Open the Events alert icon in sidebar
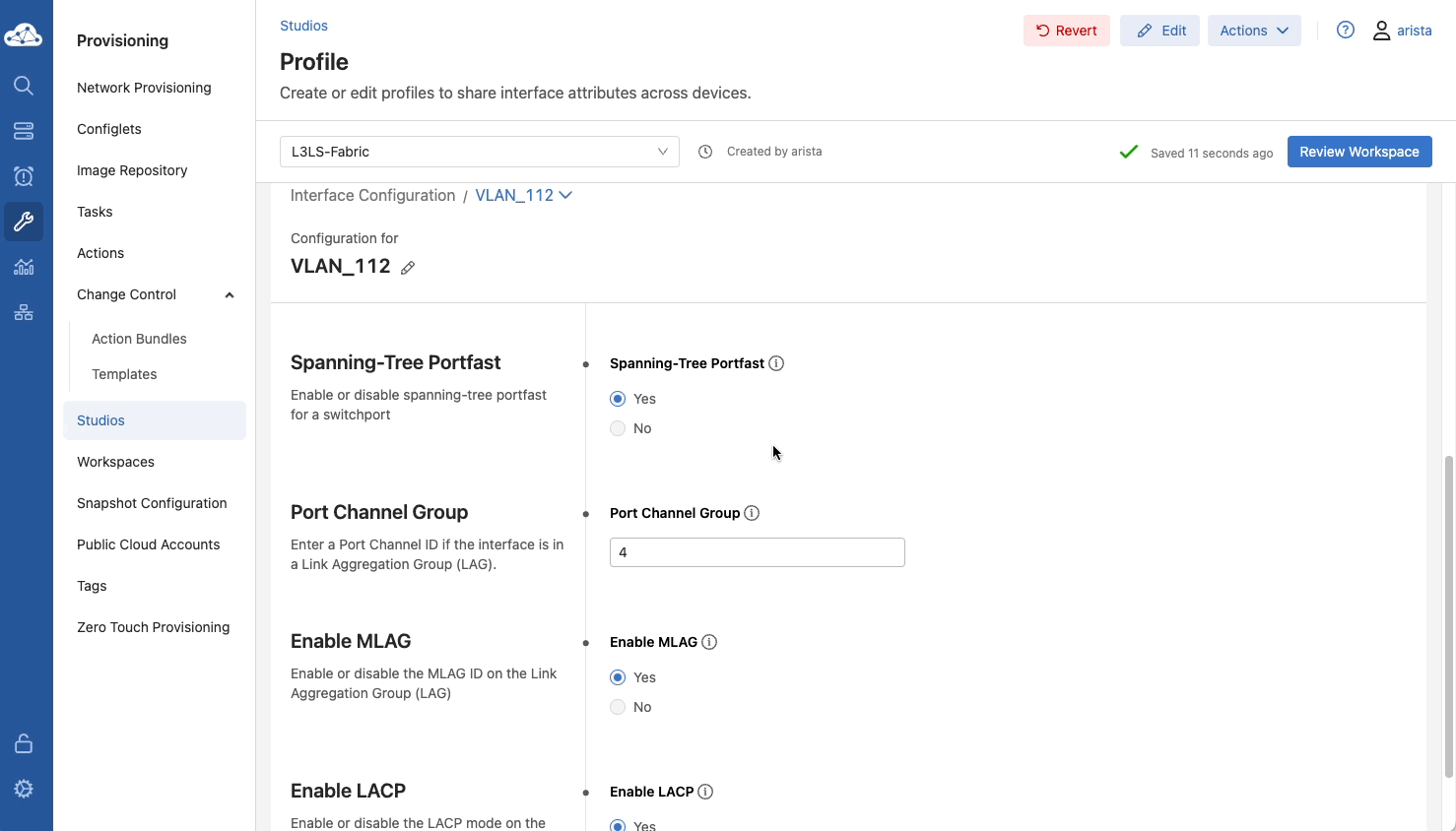 click(24, 176)
